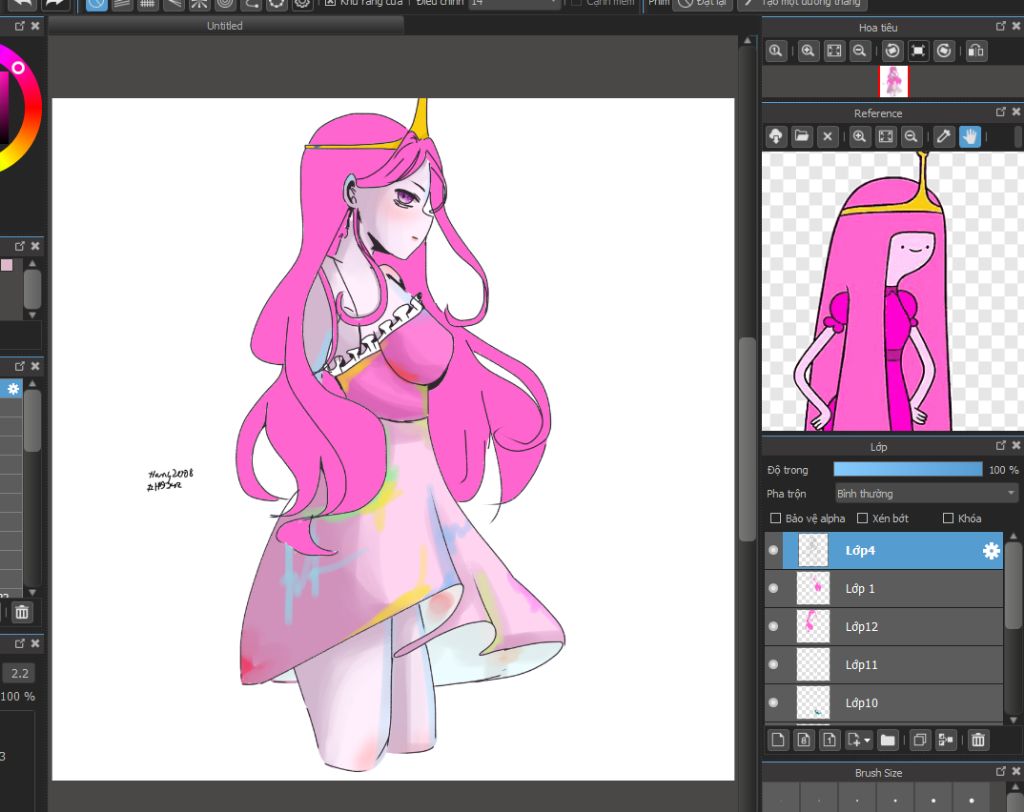Zoom out using the Navigator panel
Screen dimensions: 1024x812
860,51
